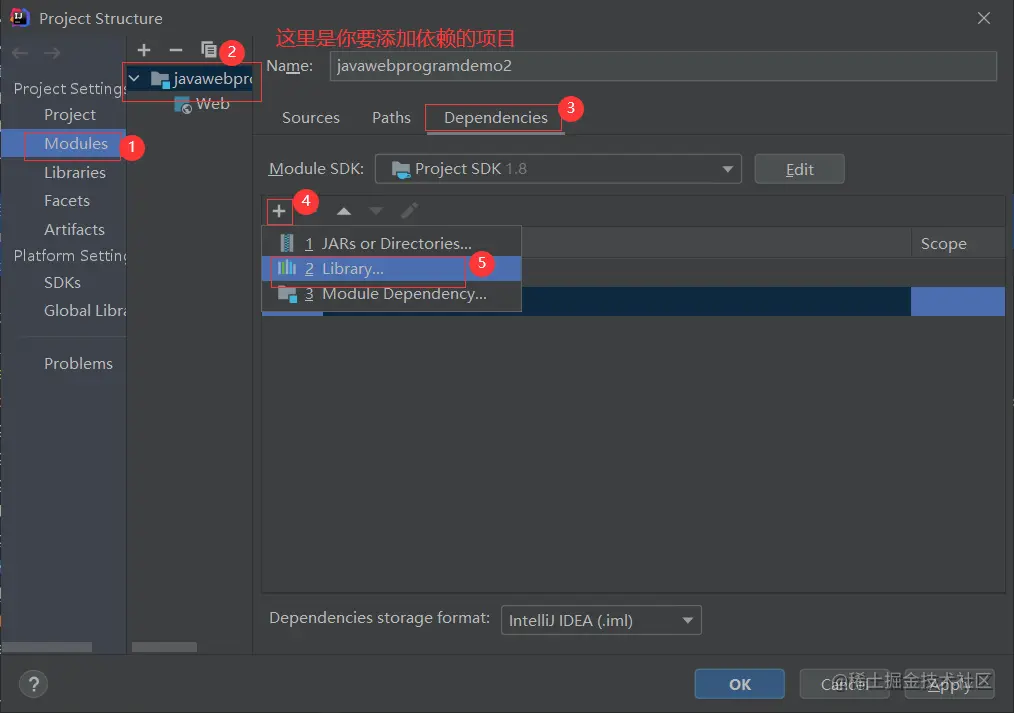Open Libraries settings
The image size is (1014, 713).
pos(75,173)
